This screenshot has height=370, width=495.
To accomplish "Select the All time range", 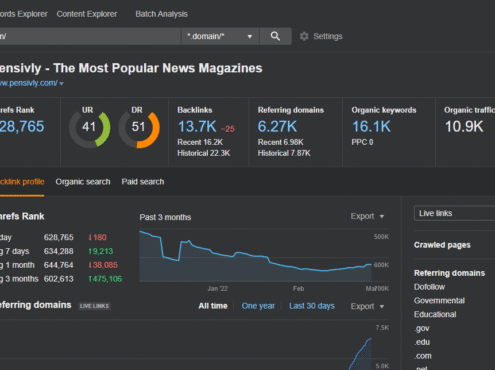I will [x=213, y=306].
